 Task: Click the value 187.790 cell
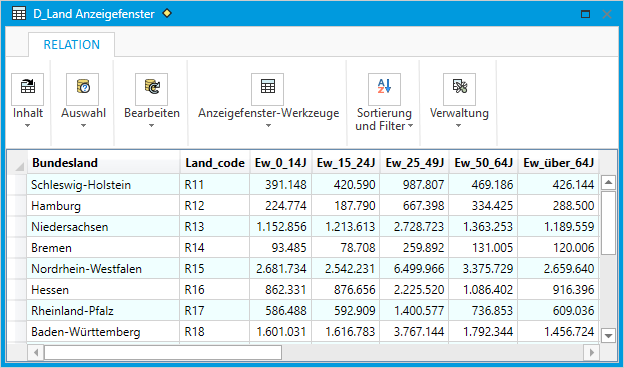click(346, 206)
